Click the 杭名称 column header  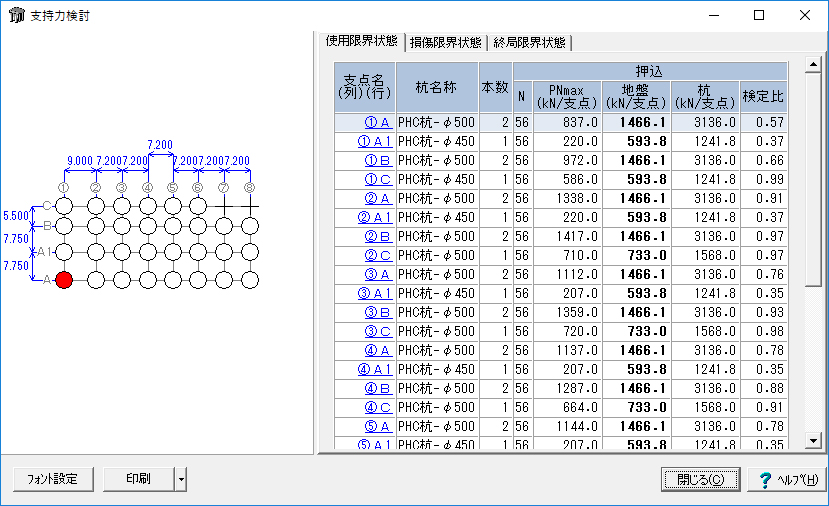(x=437, y=87)
